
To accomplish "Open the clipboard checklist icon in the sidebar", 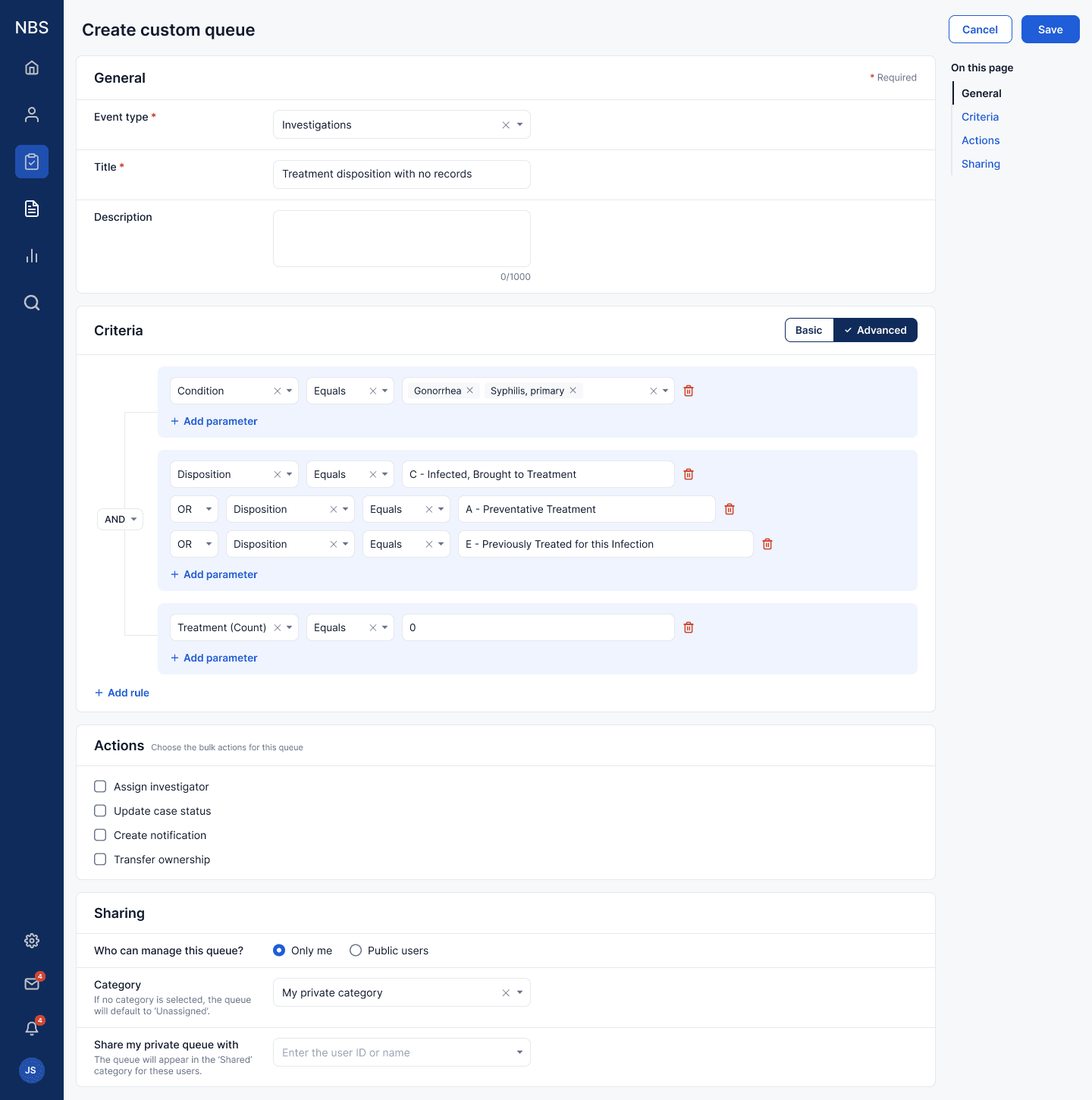I will tap(32, 162).
